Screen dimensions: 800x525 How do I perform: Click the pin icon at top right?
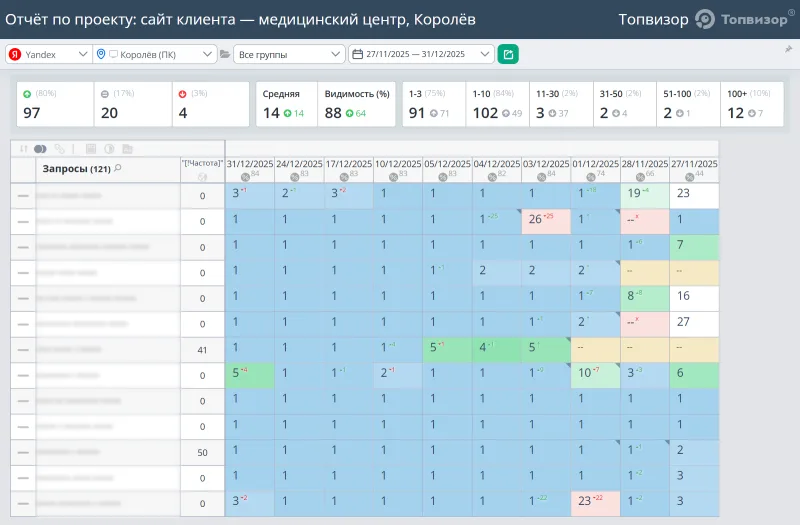pyautogui.click(x=788, y=49)
